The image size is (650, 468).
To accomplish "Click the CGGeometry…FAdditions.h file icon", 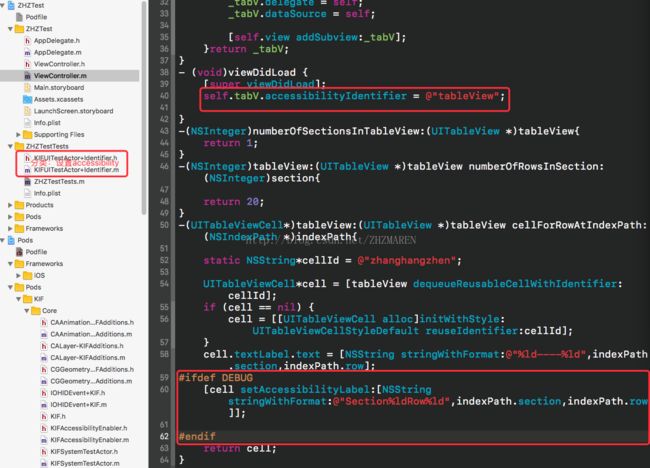I will point(44,369).
